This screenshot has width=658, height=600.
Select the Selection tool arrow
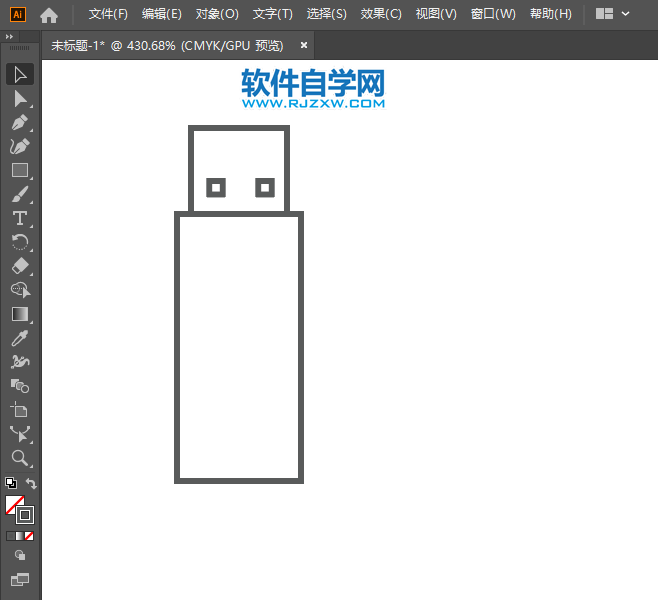[20, 75]
